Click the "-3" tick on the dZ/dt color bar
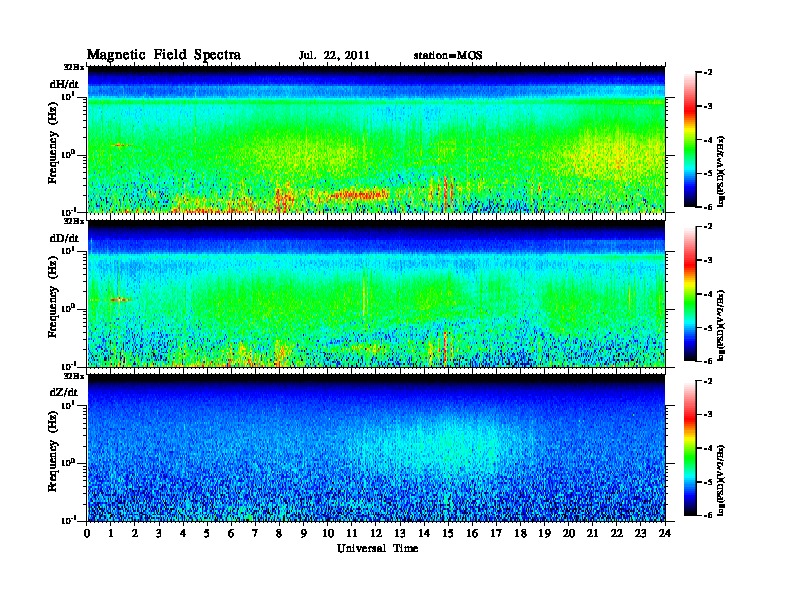Image resolution: width=792 pixels, height=612 pixels. [707, 415]
